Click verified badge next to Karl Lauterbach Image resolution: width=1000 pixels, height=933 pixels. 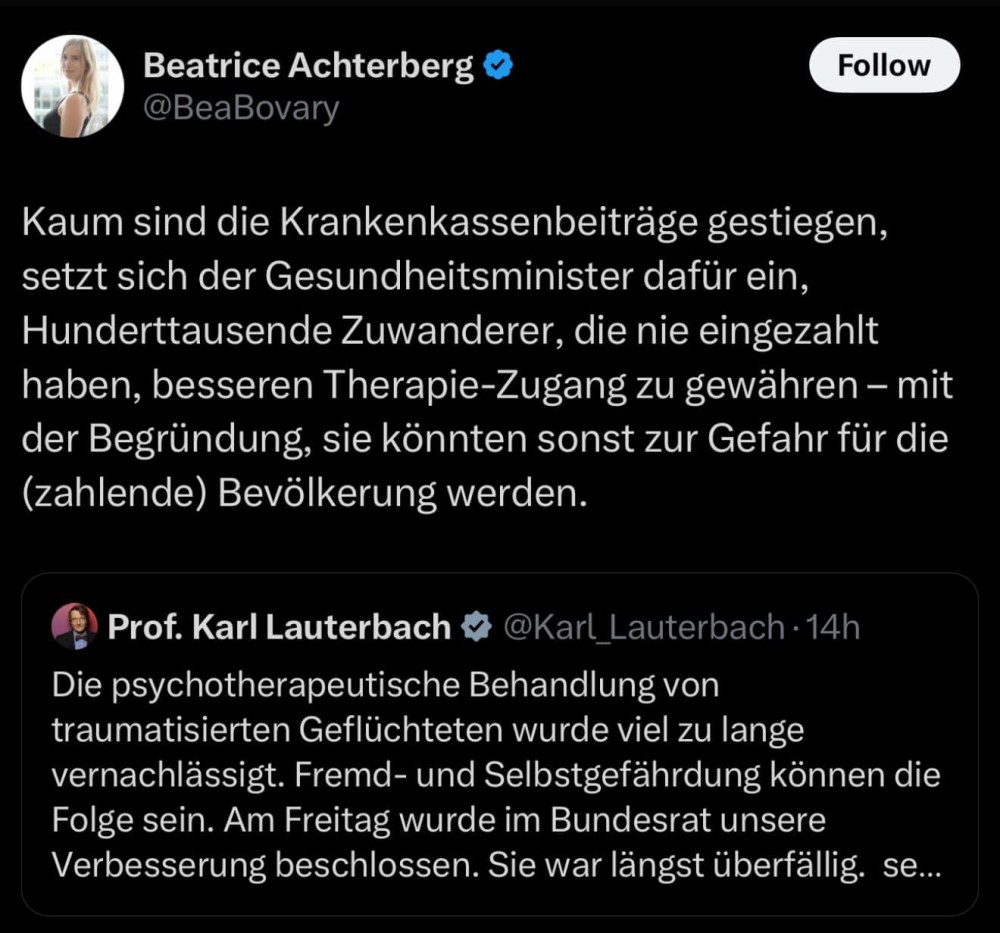[x=476, y=627]
